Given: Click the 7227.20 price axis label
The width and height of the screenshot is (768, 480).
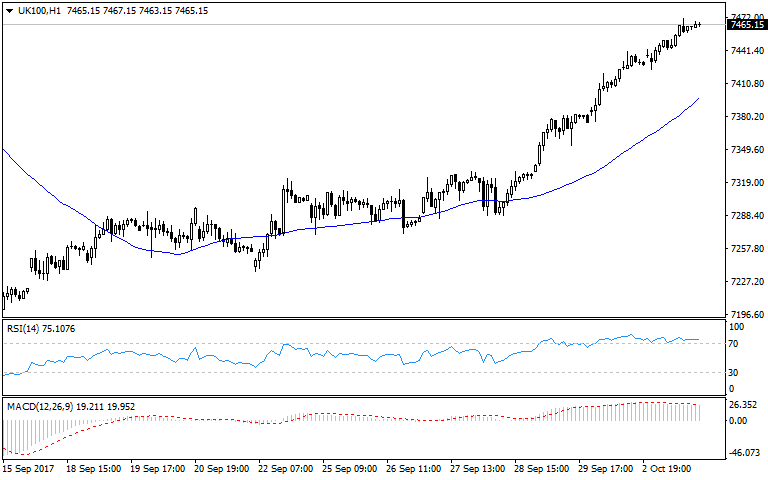Looking at the screenshot, I should 747,282.
